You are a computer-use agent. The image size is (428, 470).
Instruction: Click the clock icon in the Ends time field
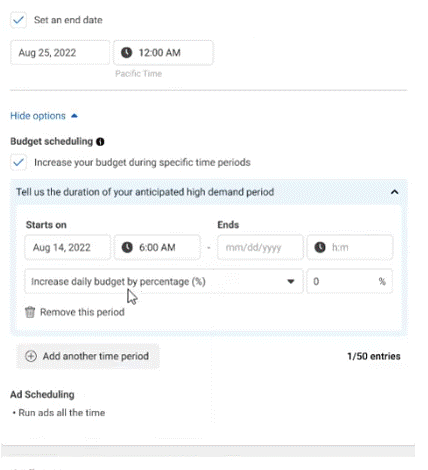320,247
